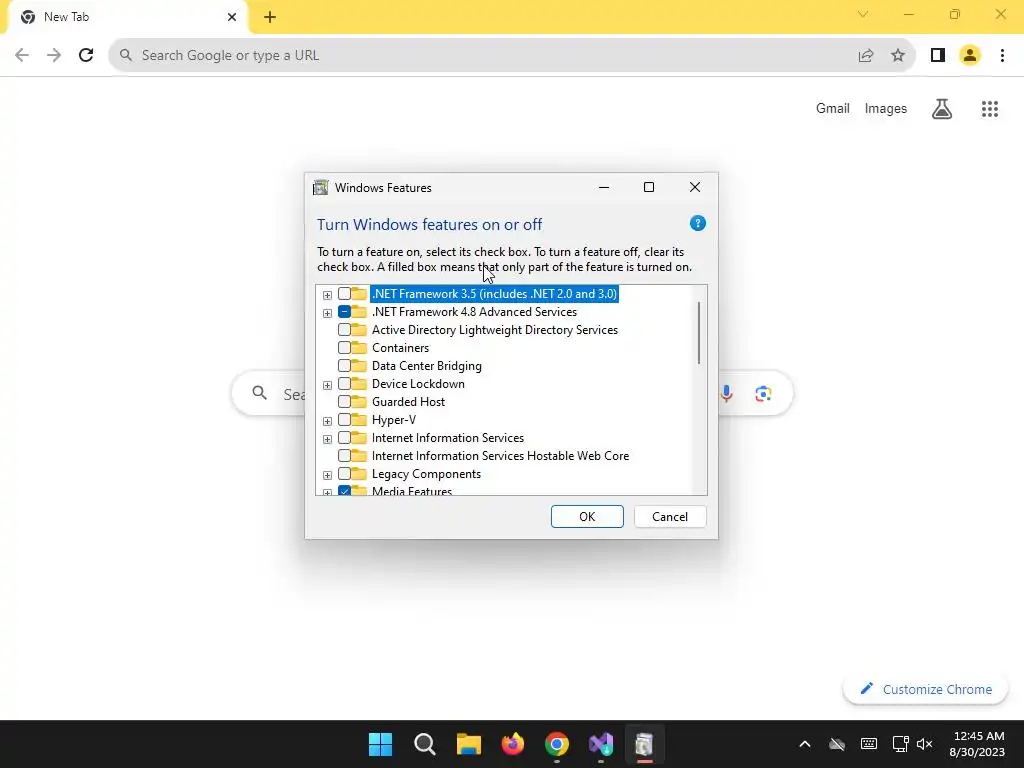Tick the Device Lockdown checkbox
The image size is (1024, 768).
pos(344,384)
